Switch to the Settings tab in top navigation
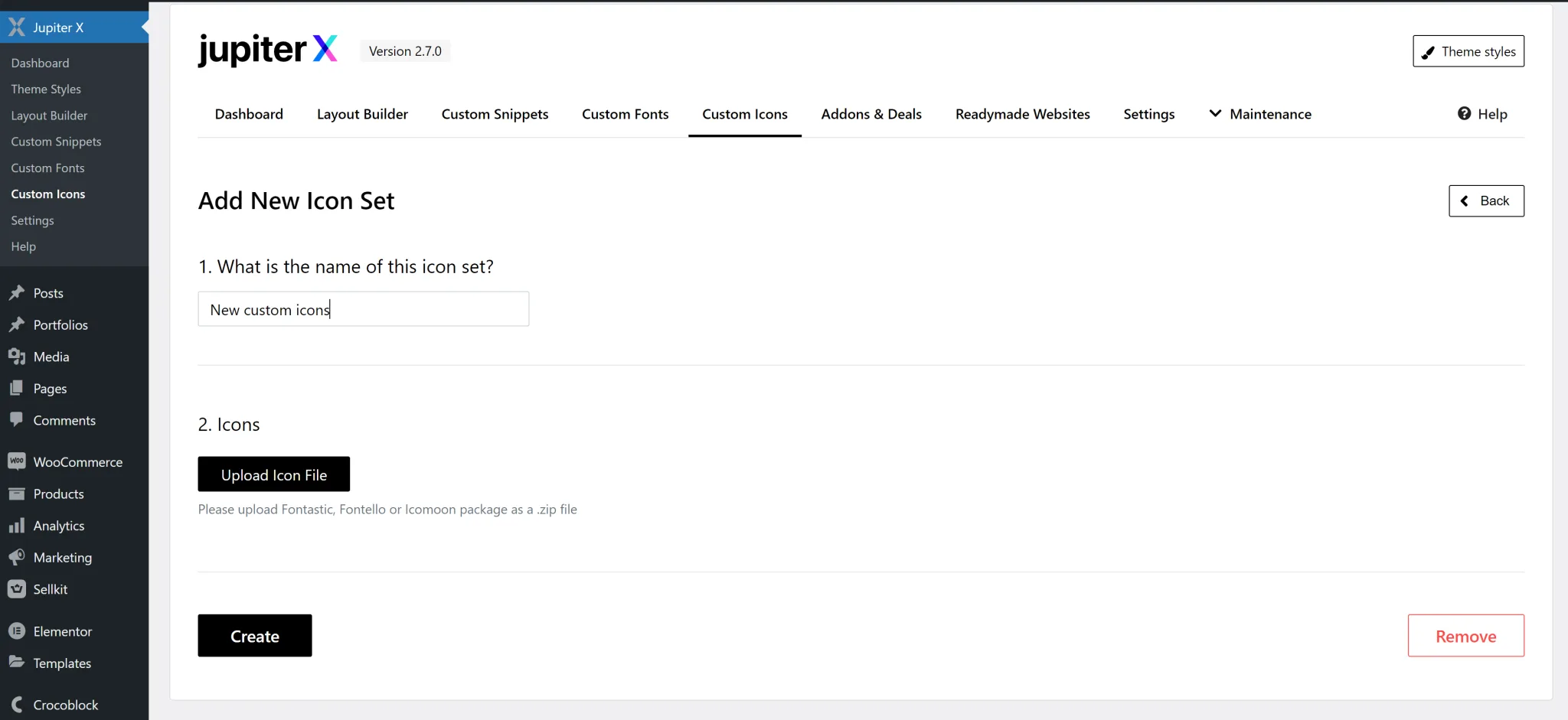The image size is (1568, 720). pyautogui.click(x=1148, y=114)
